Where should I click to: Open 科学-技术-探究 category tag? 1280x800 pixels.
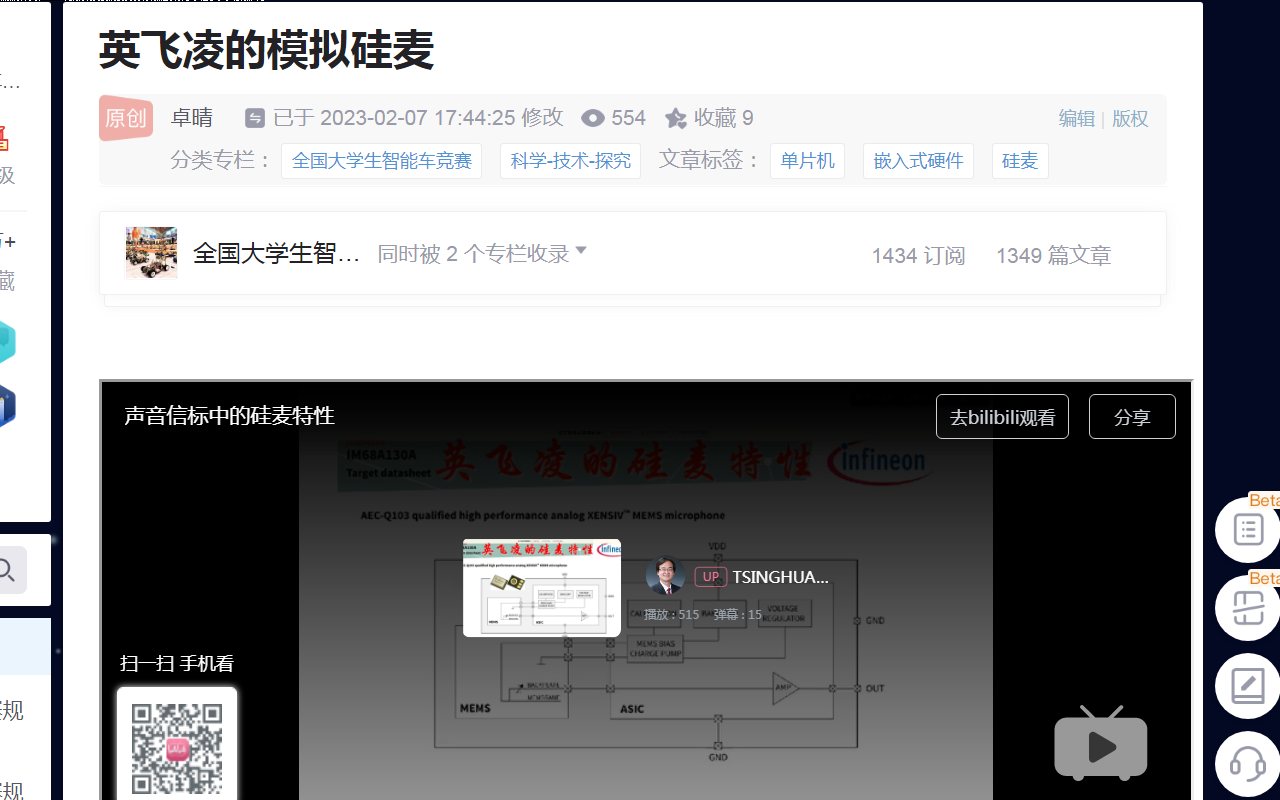[x=571, y=161]
